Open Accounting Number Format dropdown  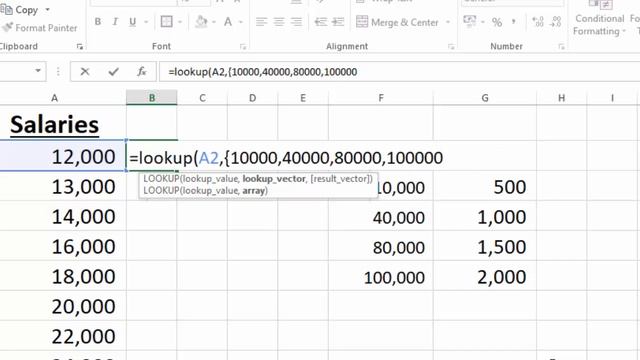point(482,22)
